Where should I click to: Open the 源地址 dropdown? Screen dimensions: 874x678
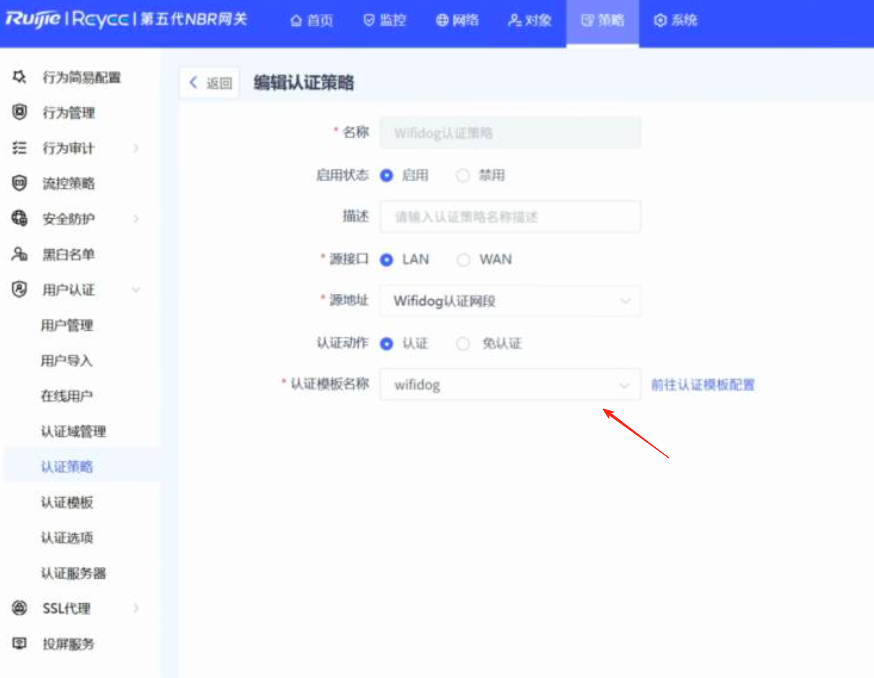click(510, 301)
